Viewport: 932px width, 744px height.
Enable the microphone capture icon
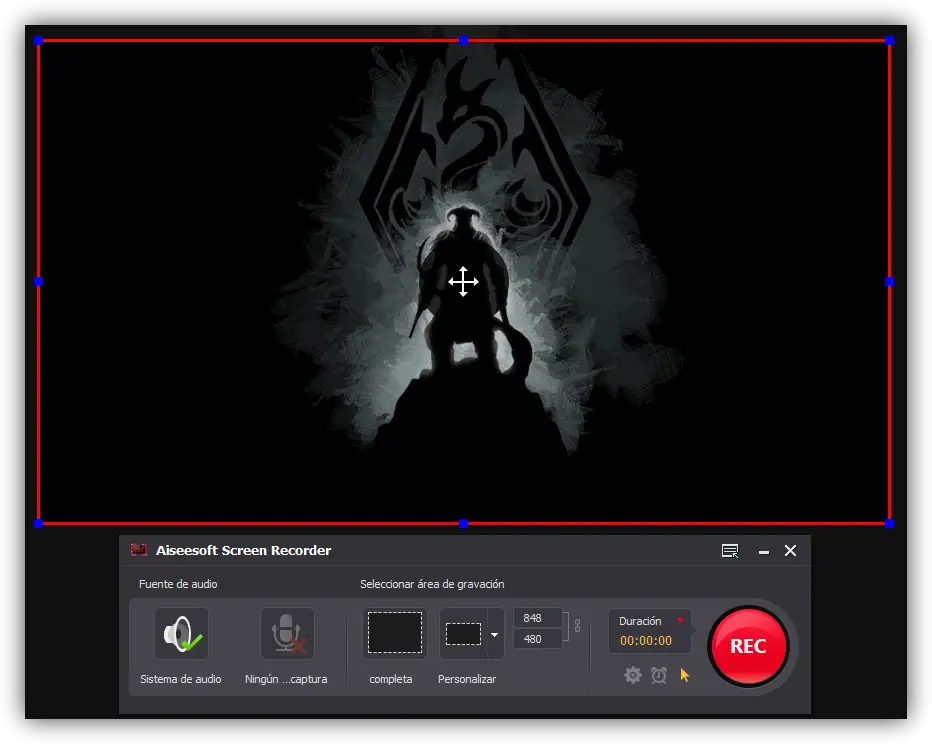[x=287, y=633]
